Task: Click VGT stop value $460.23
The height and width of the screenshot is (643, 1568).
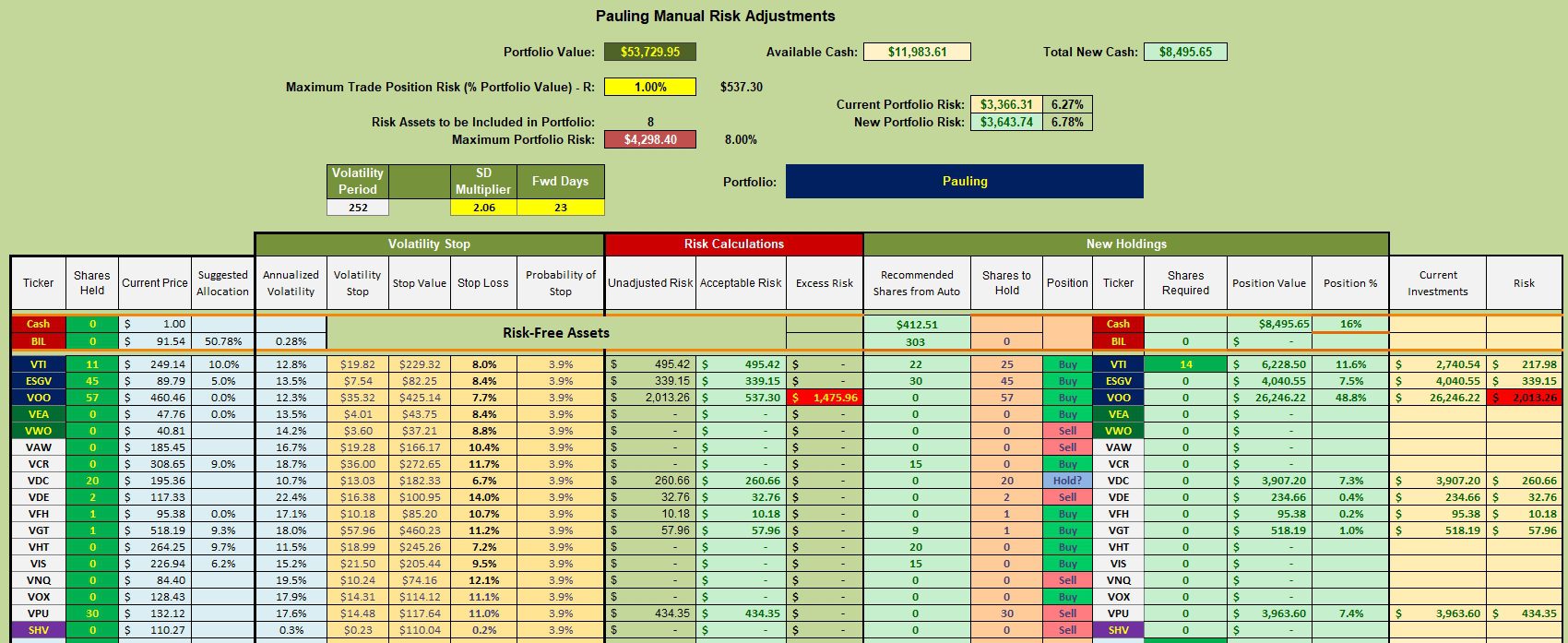Action: point(420,530)
